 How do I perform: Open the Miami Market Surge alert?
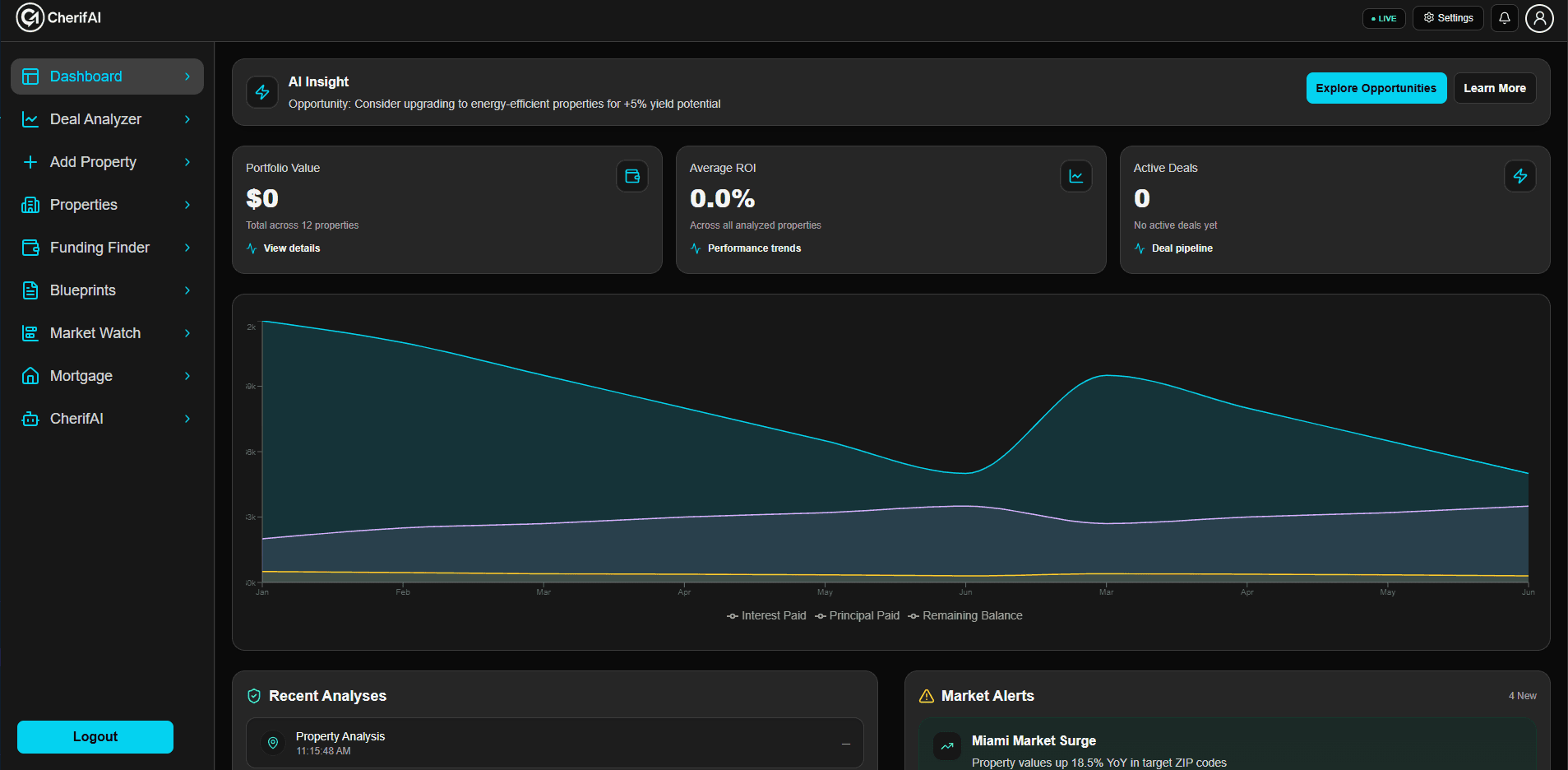[1034, 741]
